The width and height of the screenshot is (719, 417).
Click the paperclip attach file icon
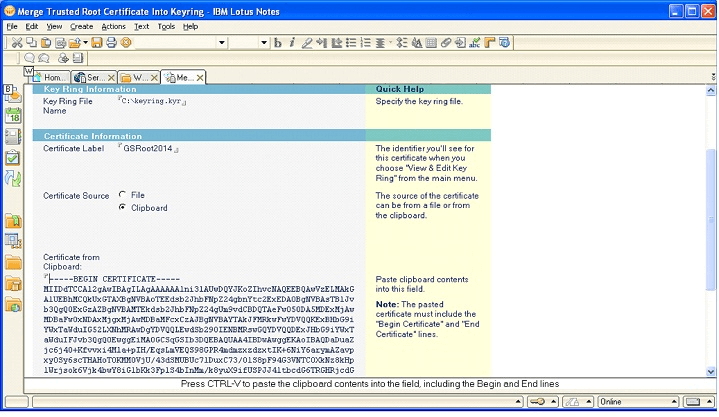[446, 43]
